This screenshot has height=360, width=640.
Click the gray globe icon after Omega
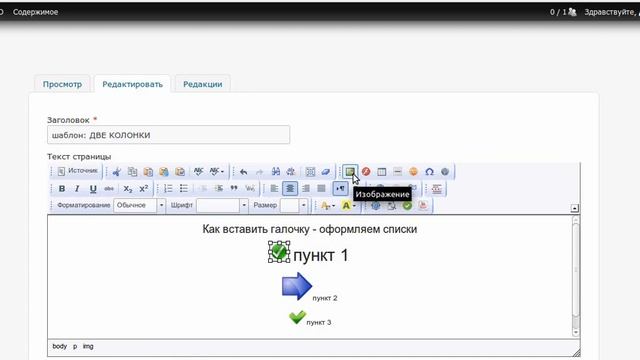click(x=445, y=172)
